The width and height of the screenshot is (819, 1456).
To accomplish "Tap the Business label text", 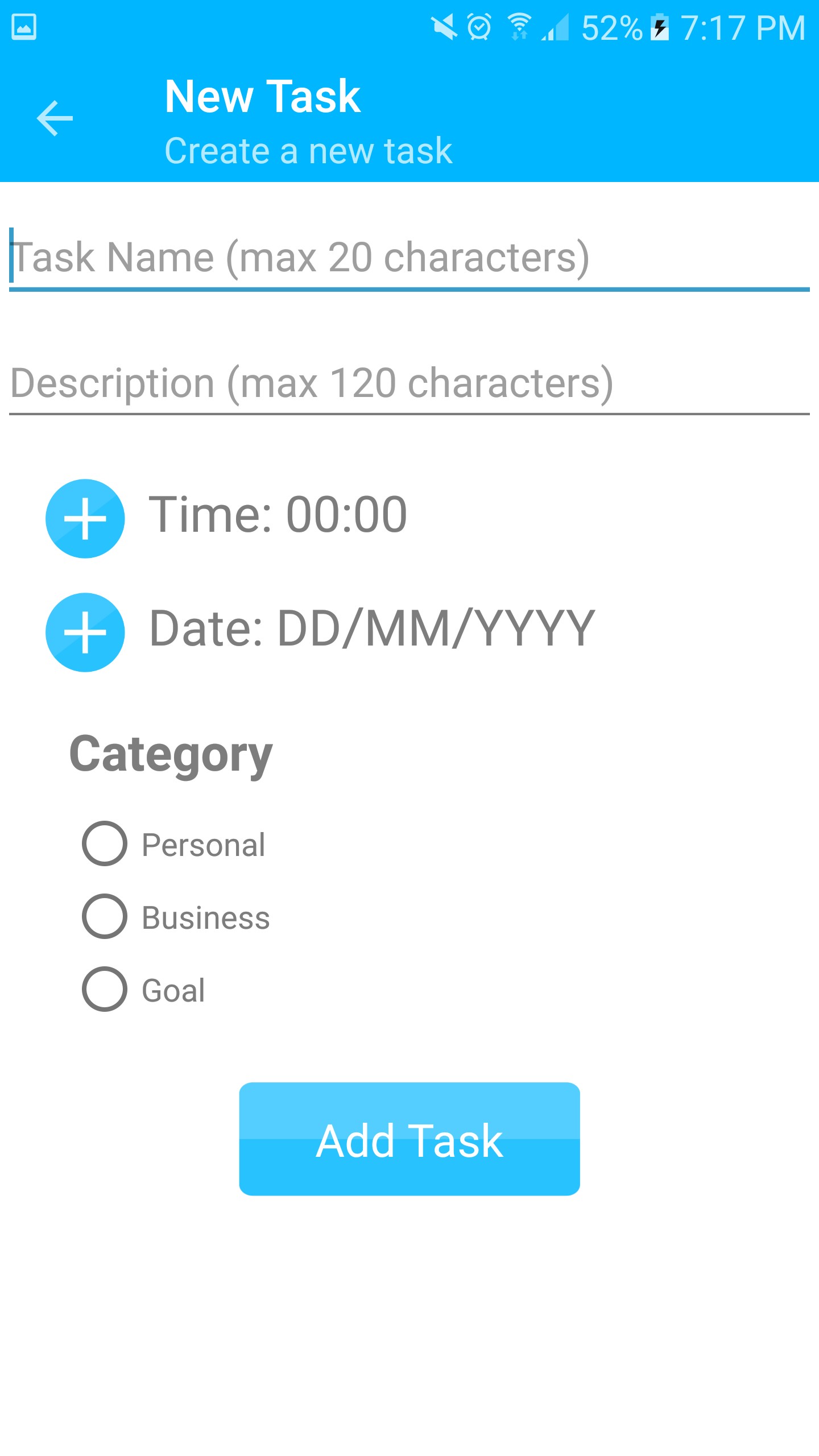I will pos(206,917).
